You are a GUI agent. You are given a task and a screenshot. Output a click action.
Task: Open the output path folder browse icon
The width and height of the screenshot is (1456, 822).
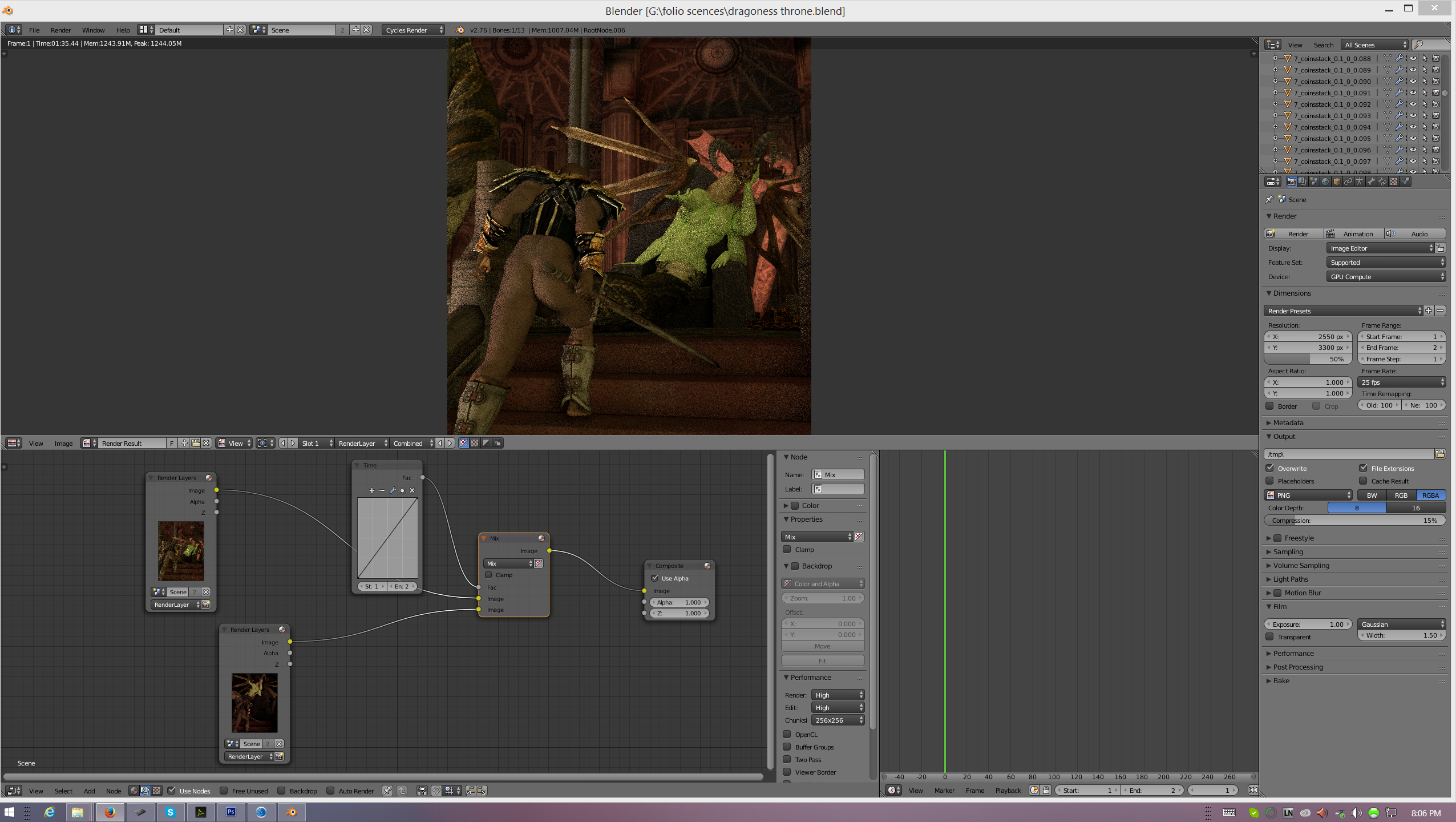[1440, 454]
